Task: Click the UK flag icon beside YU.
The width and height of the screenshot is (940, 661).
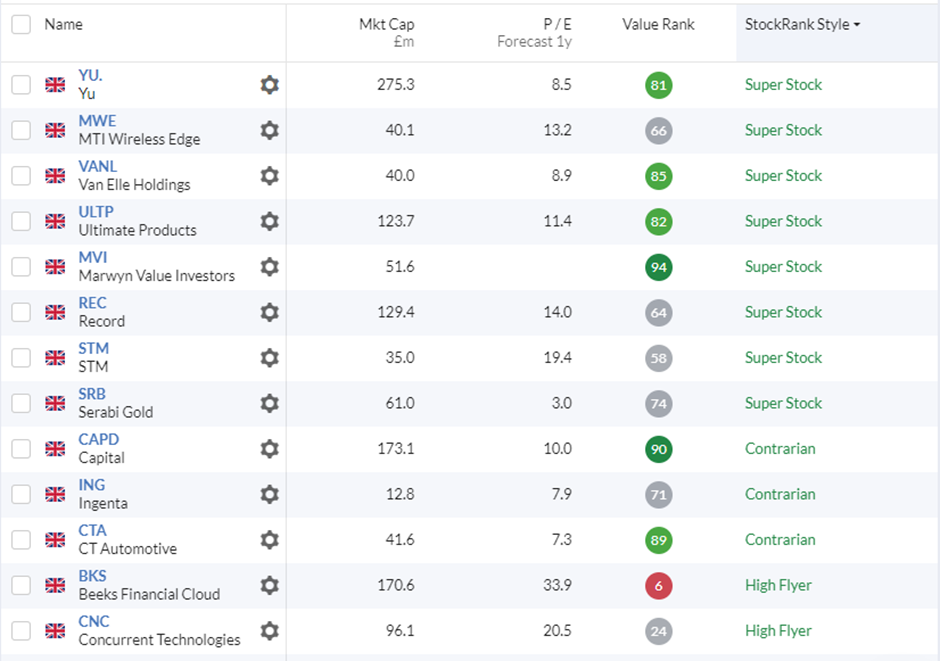Action: pos(55,84)
